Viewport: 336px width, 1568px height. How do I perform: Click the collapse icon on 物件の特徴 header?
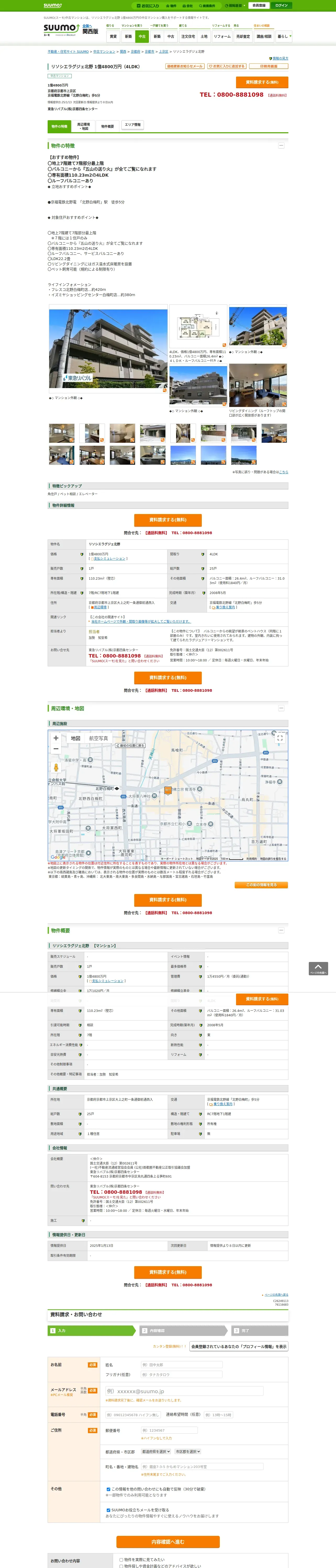pyautogui.click(x=281, y=146)
